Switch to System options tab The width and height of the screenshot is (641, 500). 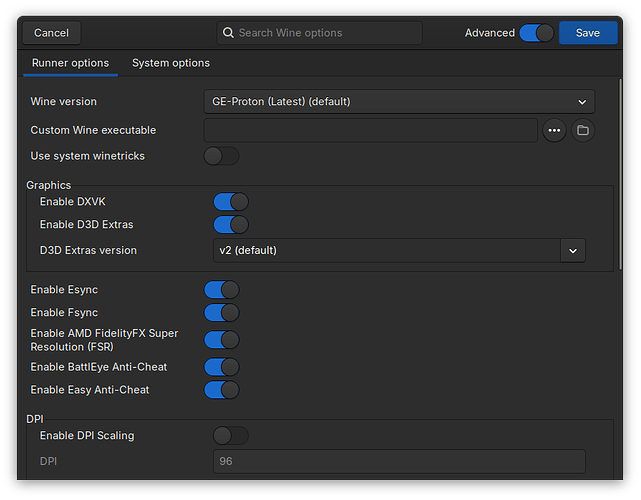click(171, 63)
